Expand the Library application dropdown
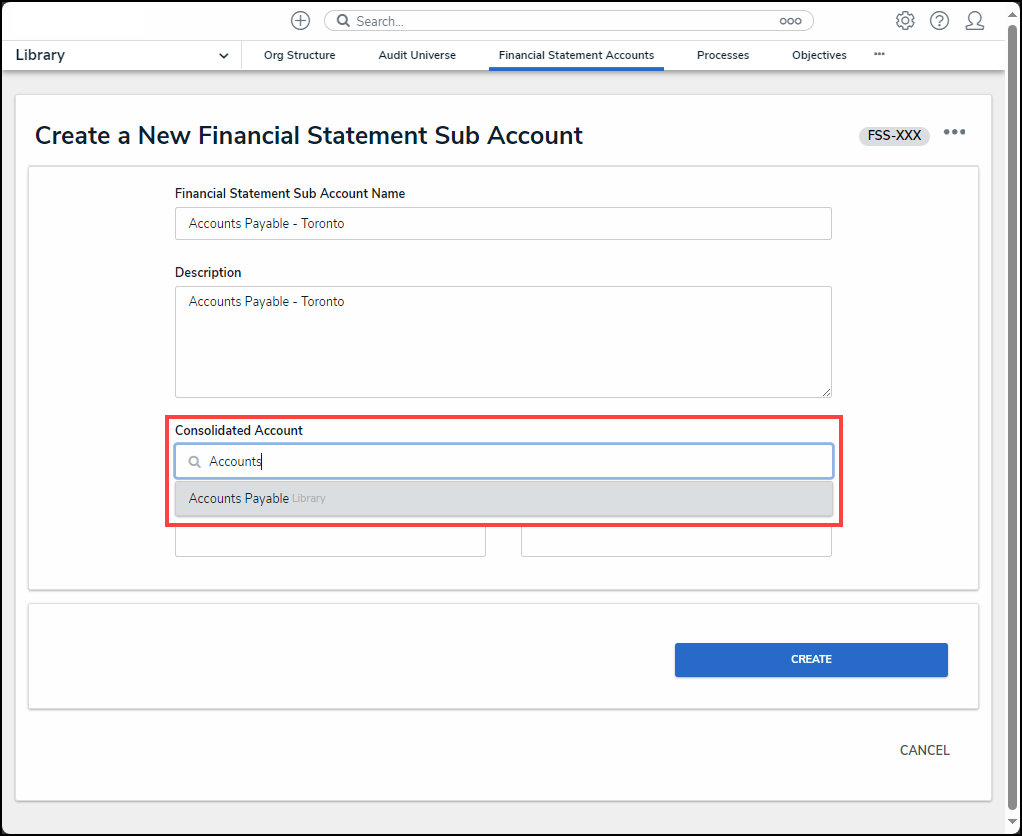 [x=223, y=56]
